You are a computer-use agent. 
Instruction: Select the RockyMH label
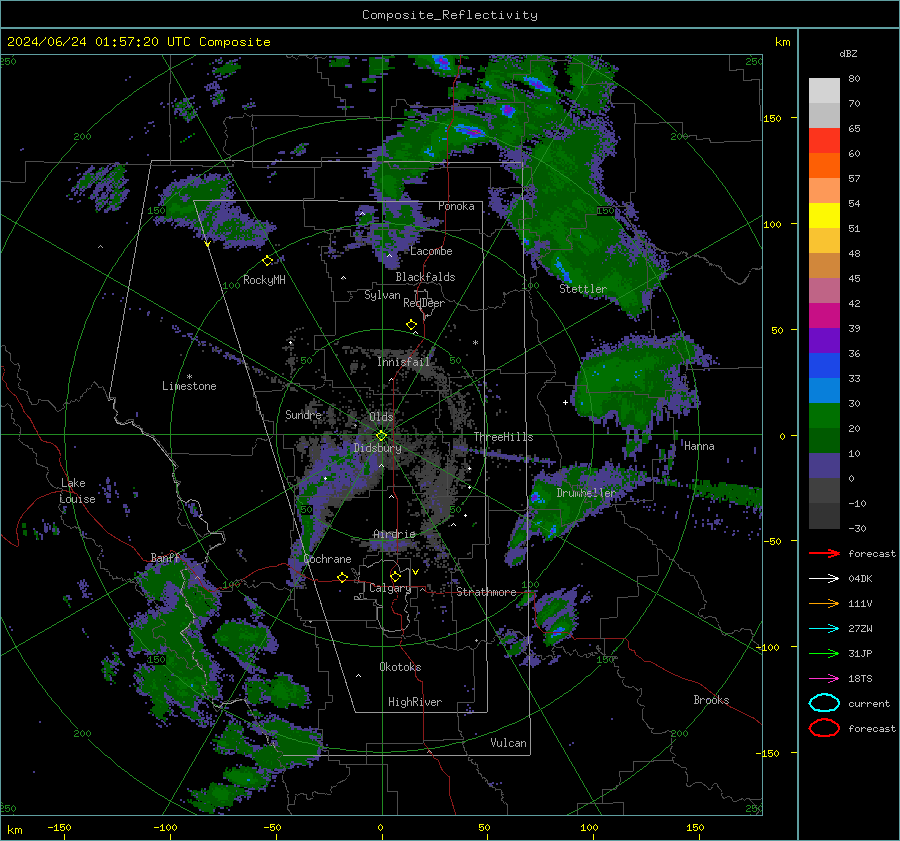pos(264,280)
